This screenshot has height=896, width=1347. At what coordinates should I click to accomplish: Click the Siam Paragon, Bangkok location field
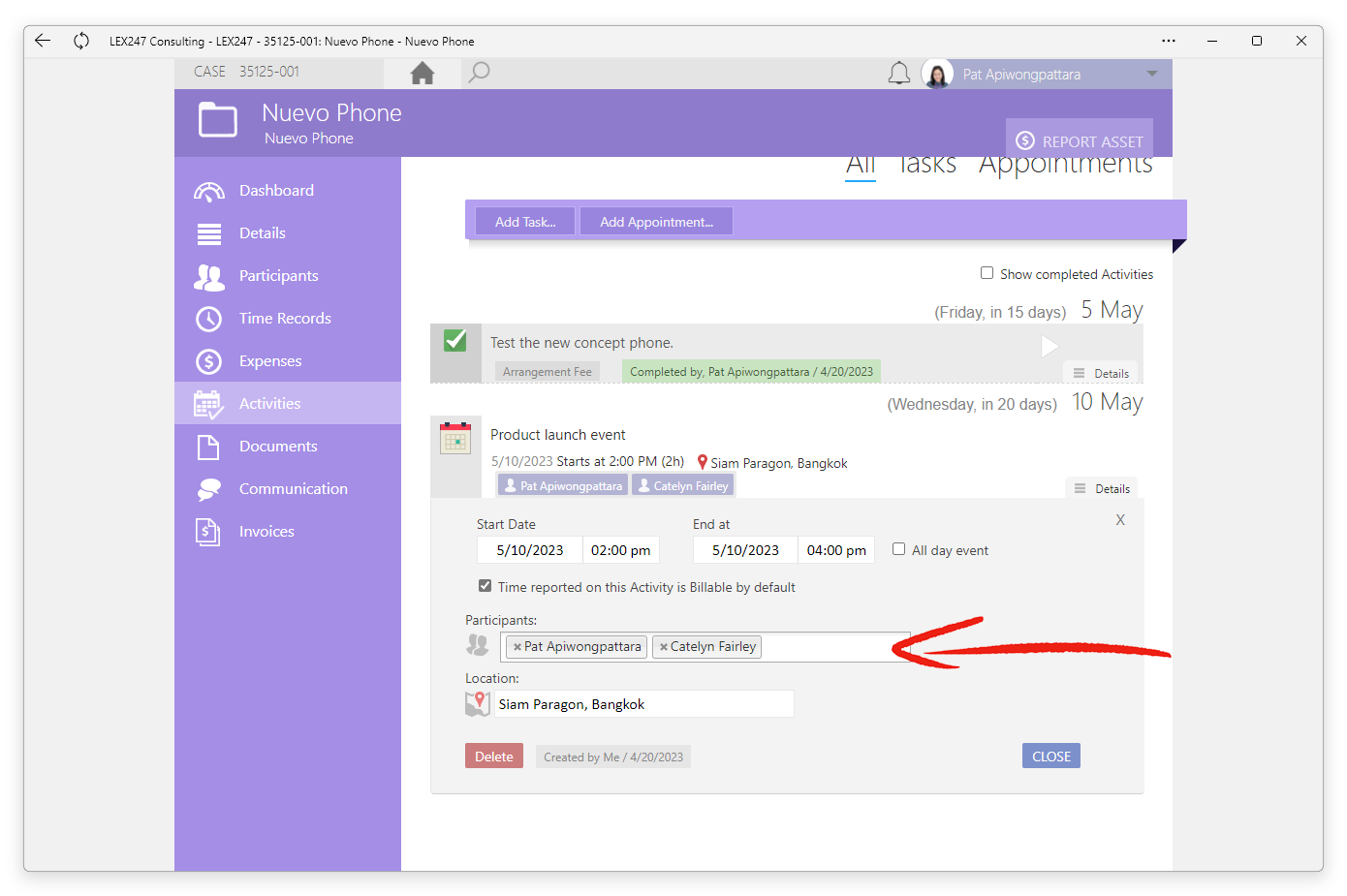click(x=644, y=704)
